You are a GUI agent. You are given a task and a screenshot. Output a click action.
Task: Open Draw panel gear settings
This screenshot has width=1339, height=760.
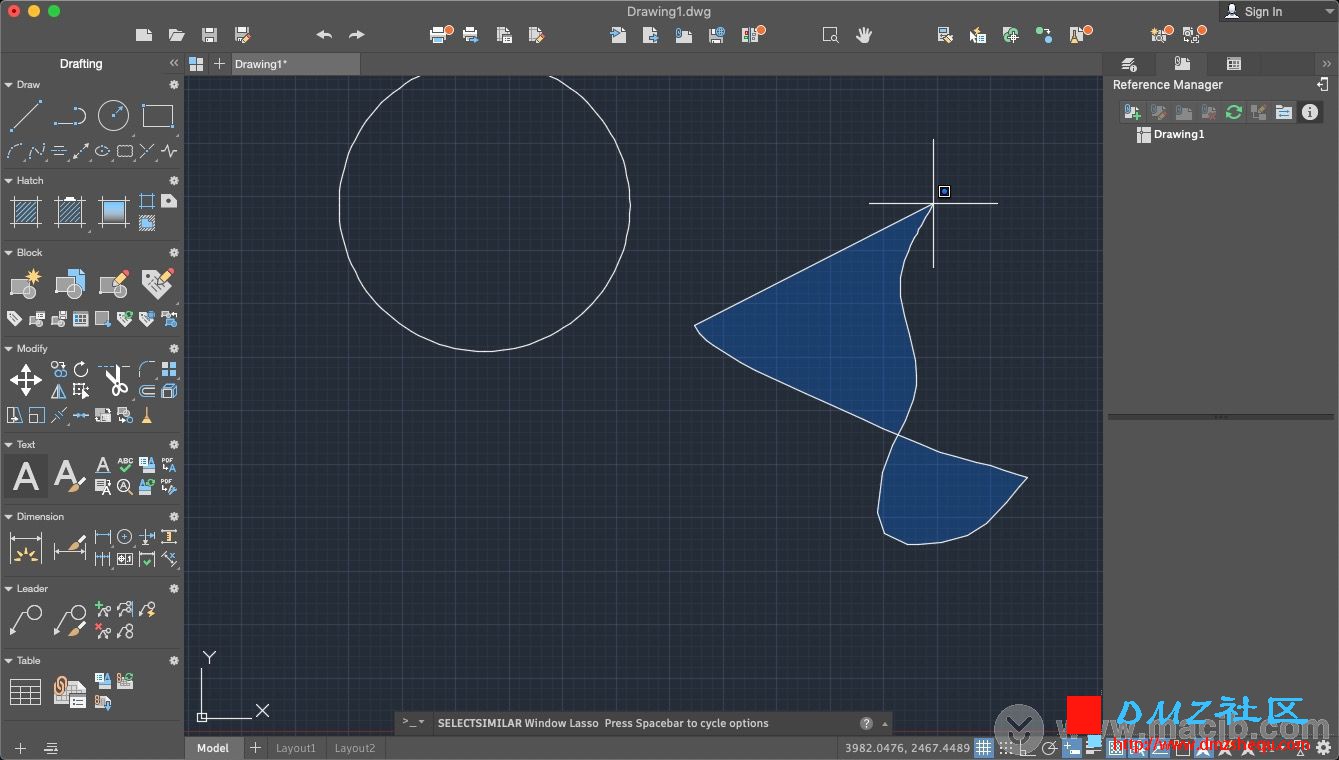tap(174, 85)
